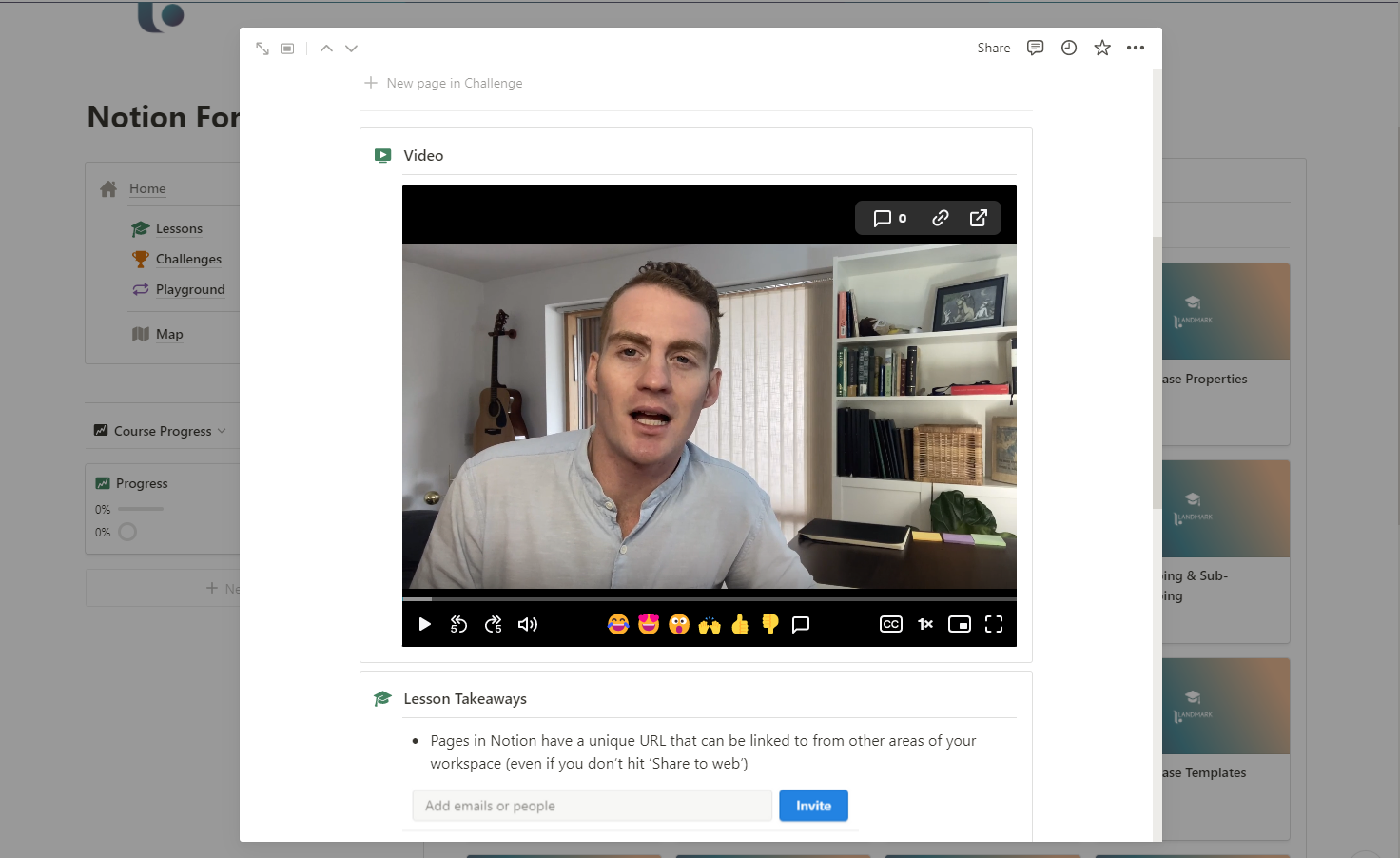The image size is (1400, 858).
Task: Star the page to favorite it
Action: 1101,48
